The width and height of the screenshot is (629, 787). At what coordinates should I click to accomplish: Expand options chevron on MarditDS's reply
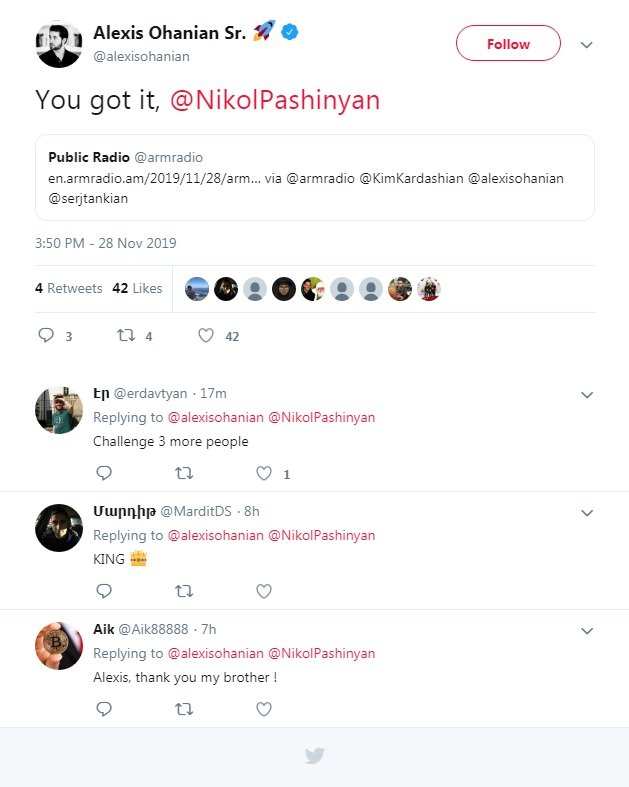tap(587, 513)
